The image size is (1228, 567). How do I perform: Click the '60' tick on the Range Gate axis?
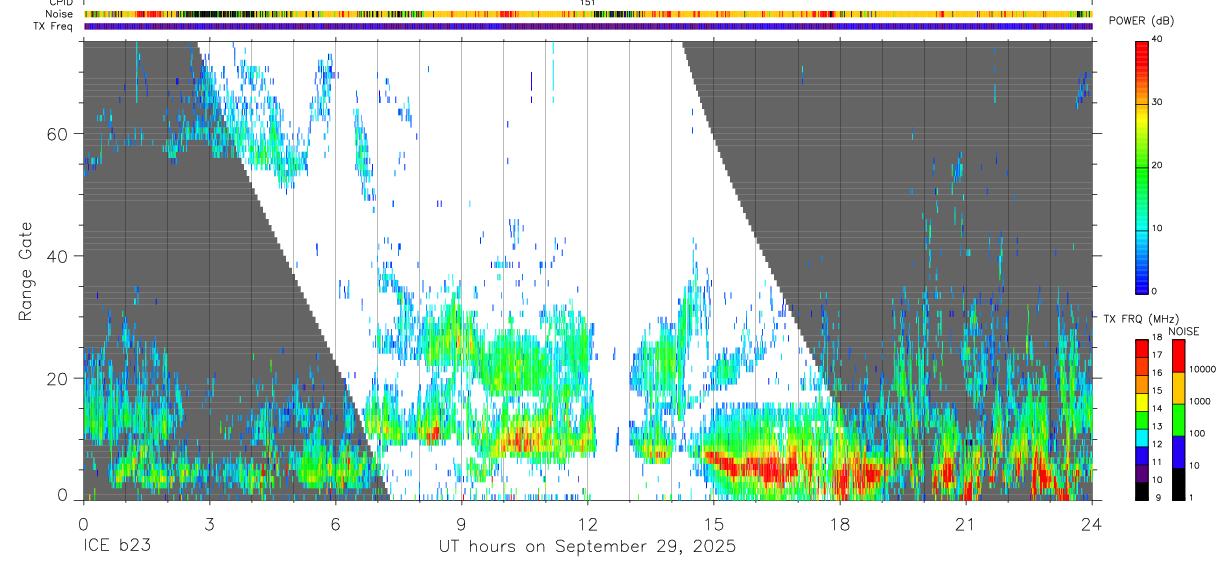click(57, 133)
